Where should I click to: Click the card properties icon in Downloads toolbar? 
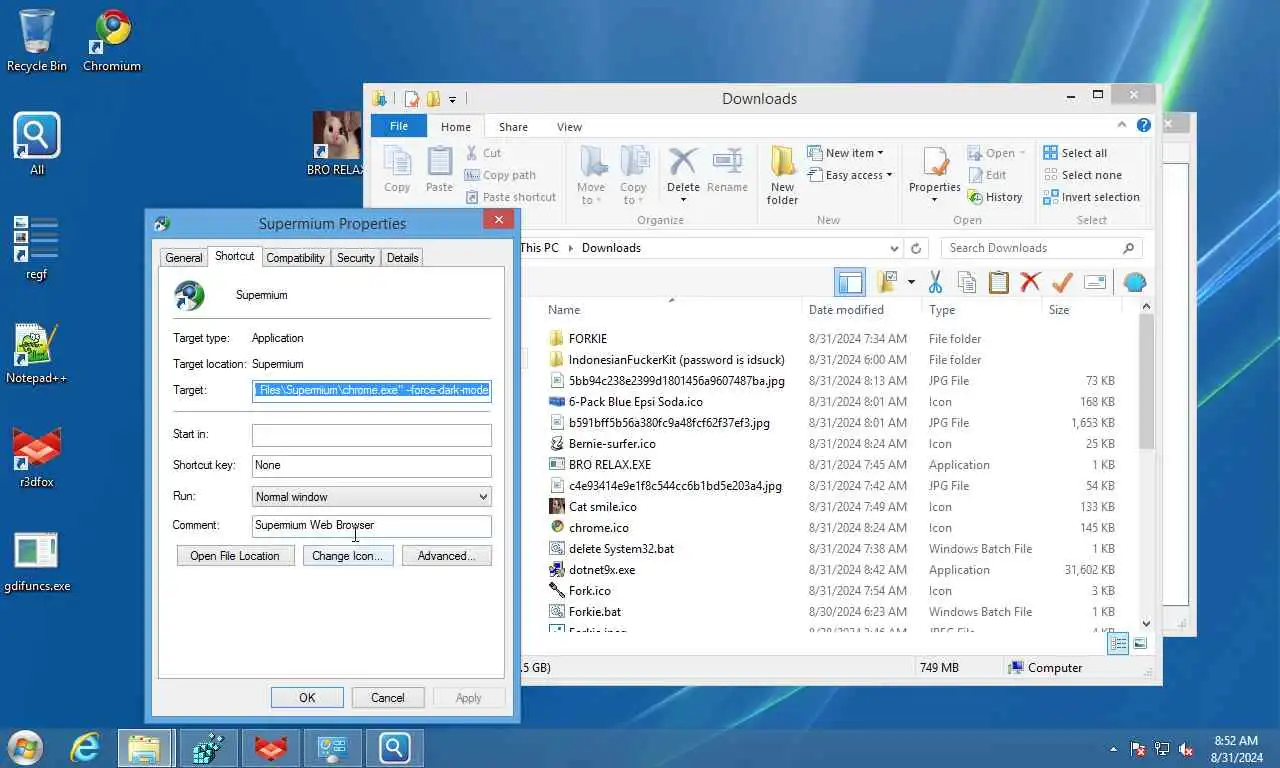click(1095, 282)
